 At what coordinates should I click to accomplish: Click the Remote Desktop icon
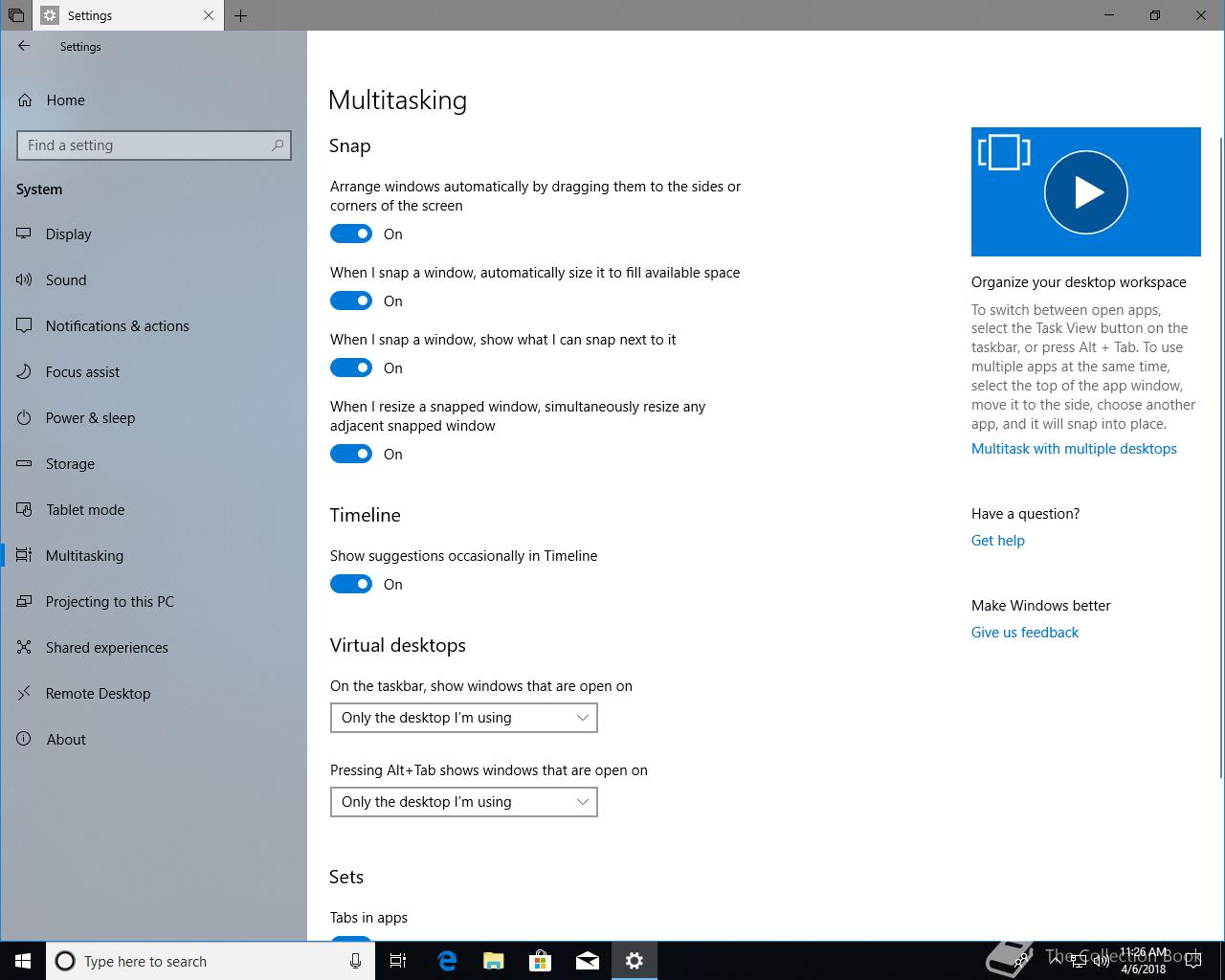pyautogui.click(x=25, y=693)
